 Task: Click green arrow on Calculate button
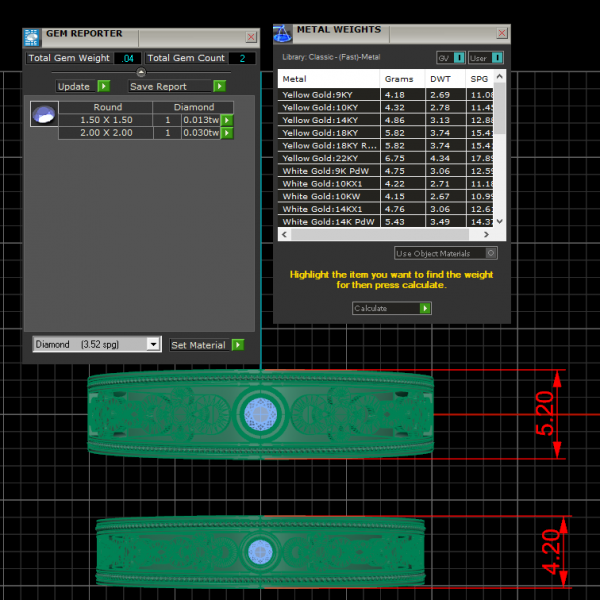(425, 309)
